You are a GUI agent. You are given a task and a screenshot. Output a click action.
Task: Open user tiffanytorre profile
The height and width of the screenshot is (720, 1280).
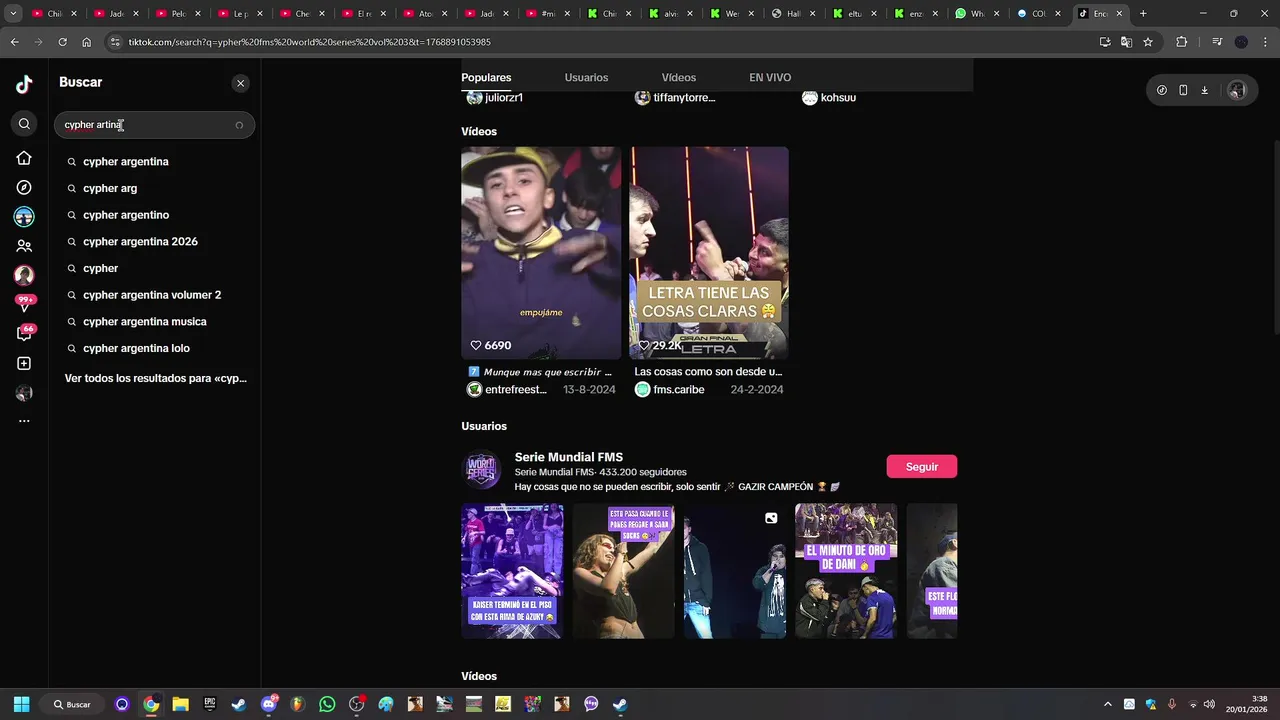pos(675,97)
